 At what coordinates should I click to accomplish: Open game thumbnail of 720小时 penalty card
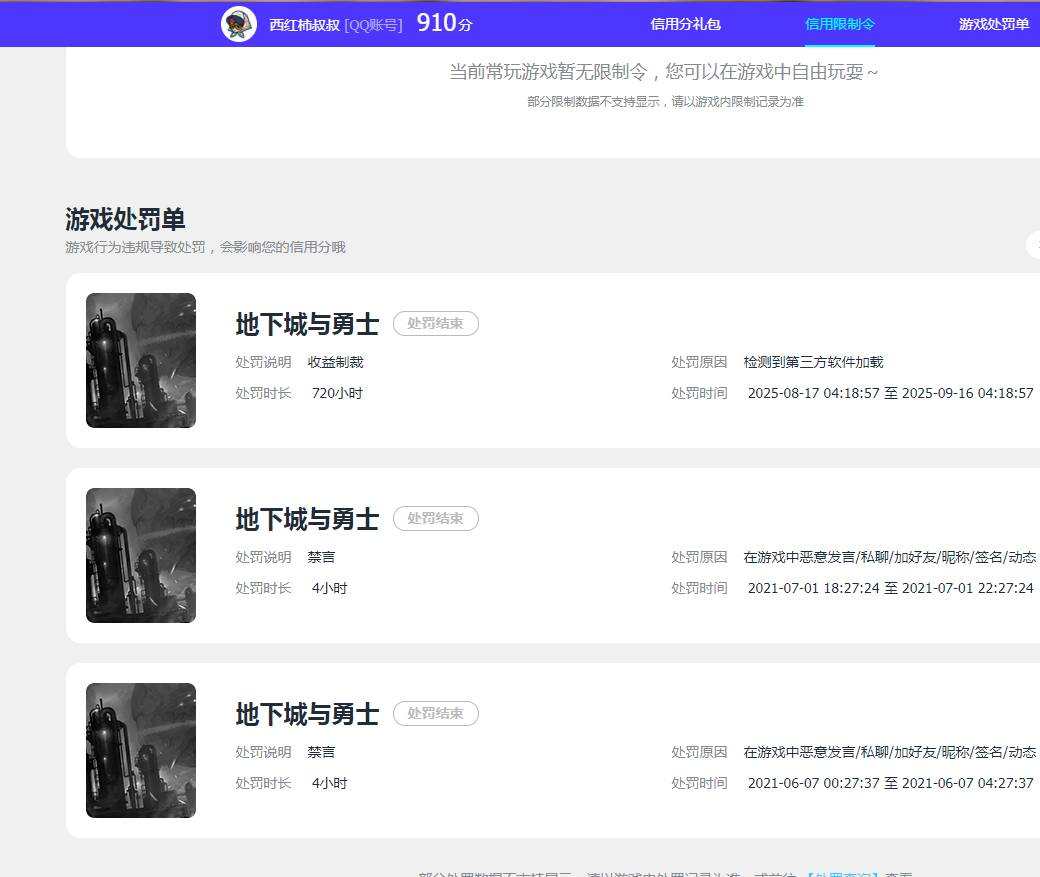click(x=141, y=360)
